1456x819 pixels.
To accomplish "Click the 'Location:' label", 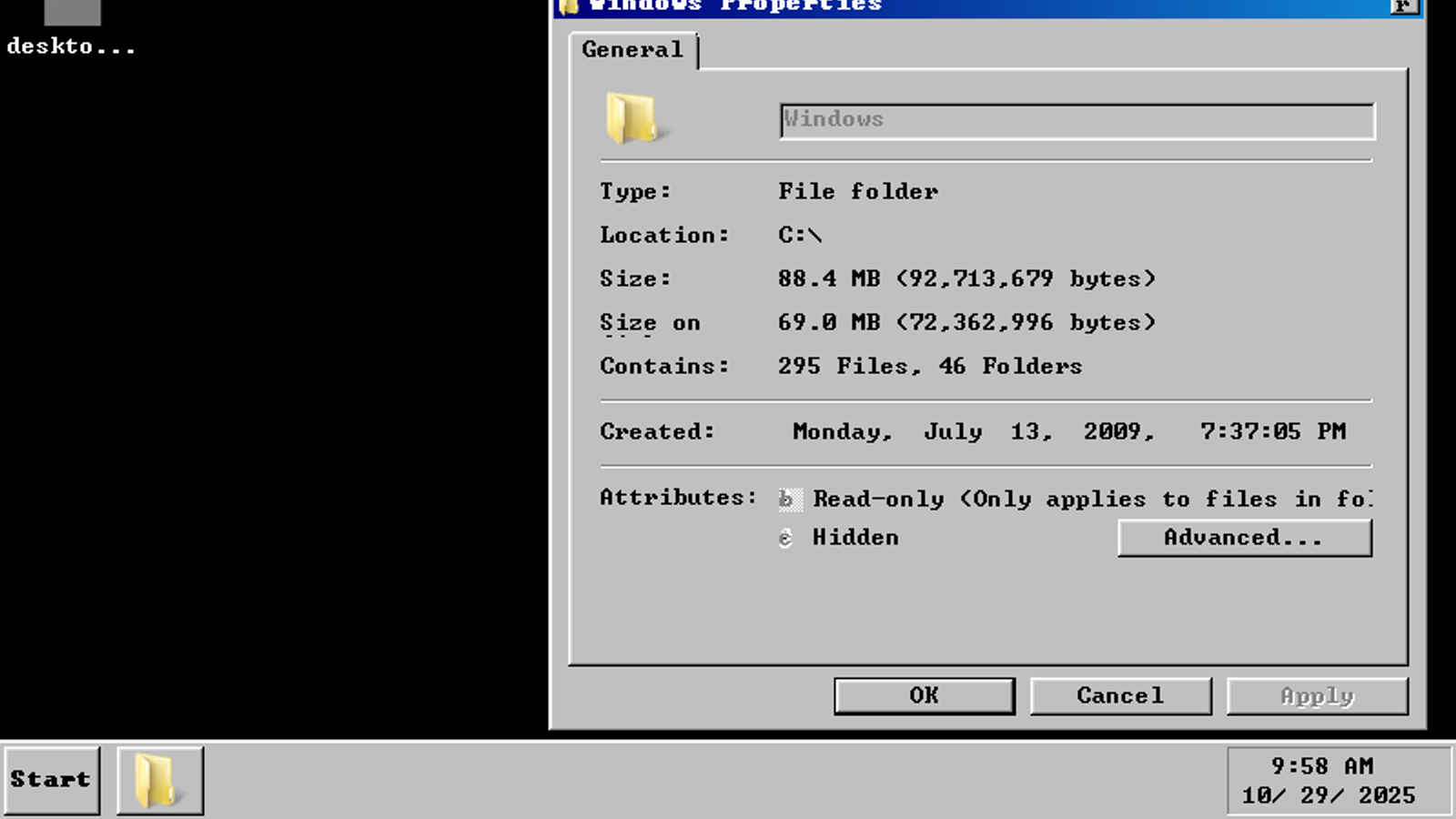I will click(664, 235).
